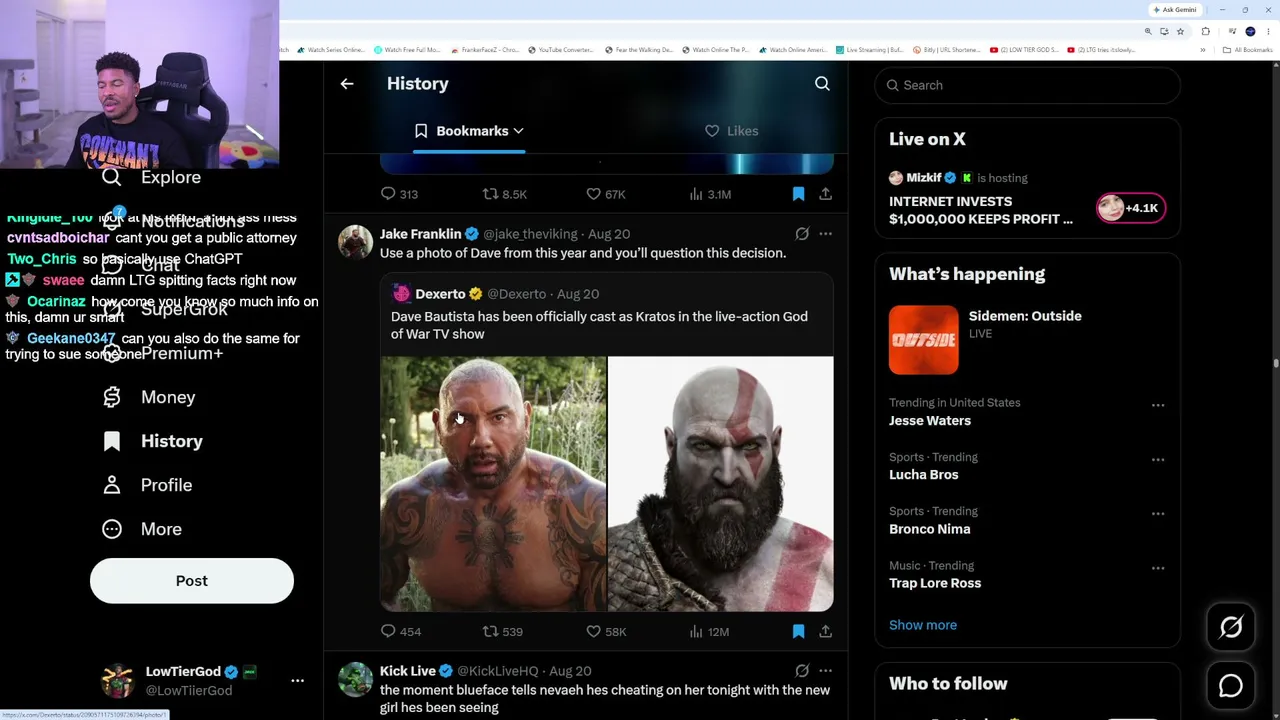
Task: Open Jake Franklin's profile name link
Action: tap(420, 234)
